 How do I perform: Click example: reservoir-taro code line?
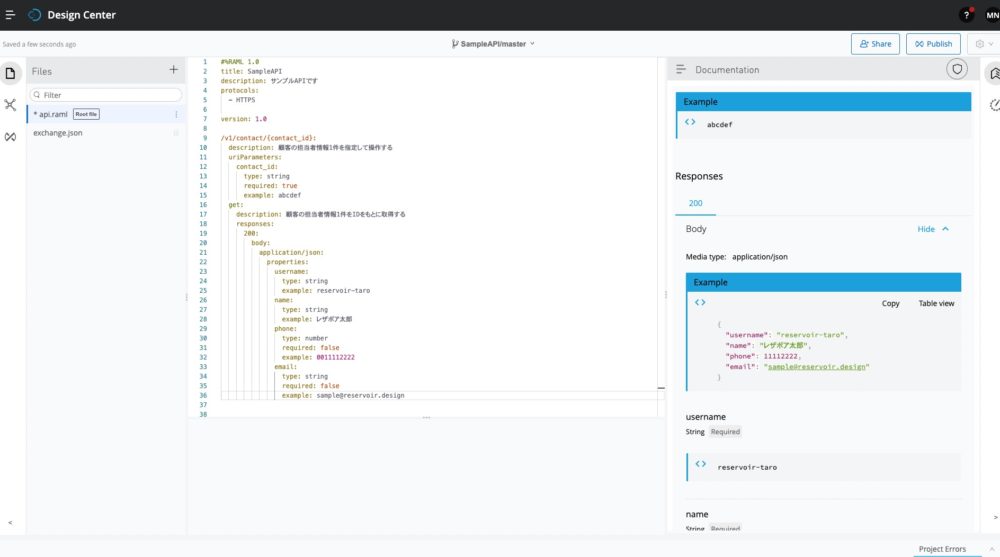coord(326,290)
